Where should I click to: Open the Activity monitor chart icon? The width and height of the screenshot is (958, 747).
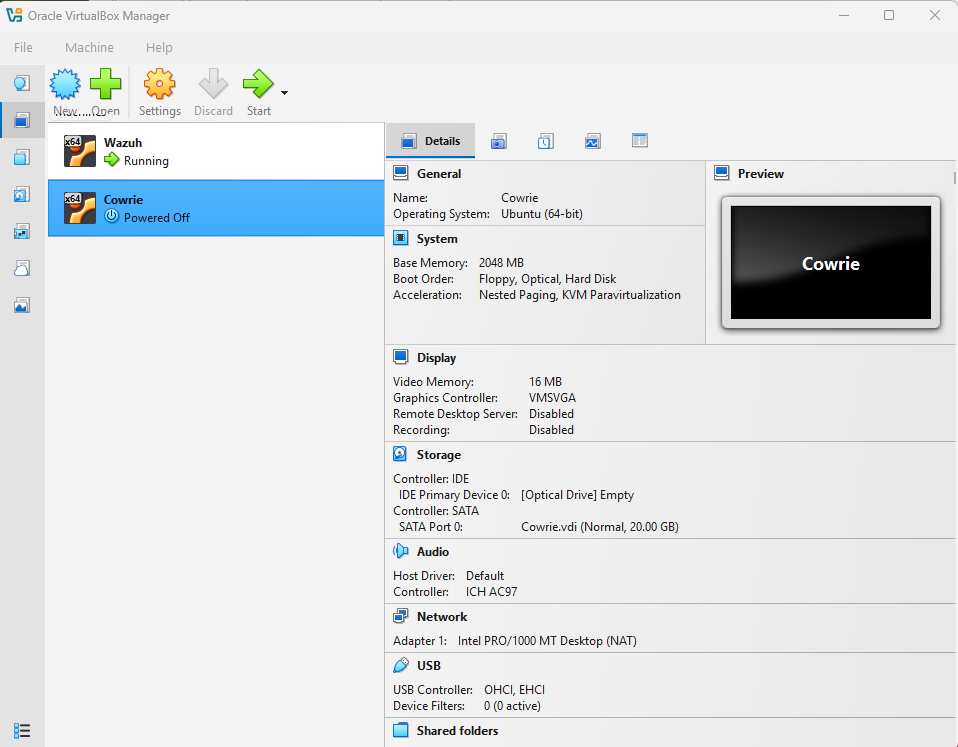tap(592, 141)
